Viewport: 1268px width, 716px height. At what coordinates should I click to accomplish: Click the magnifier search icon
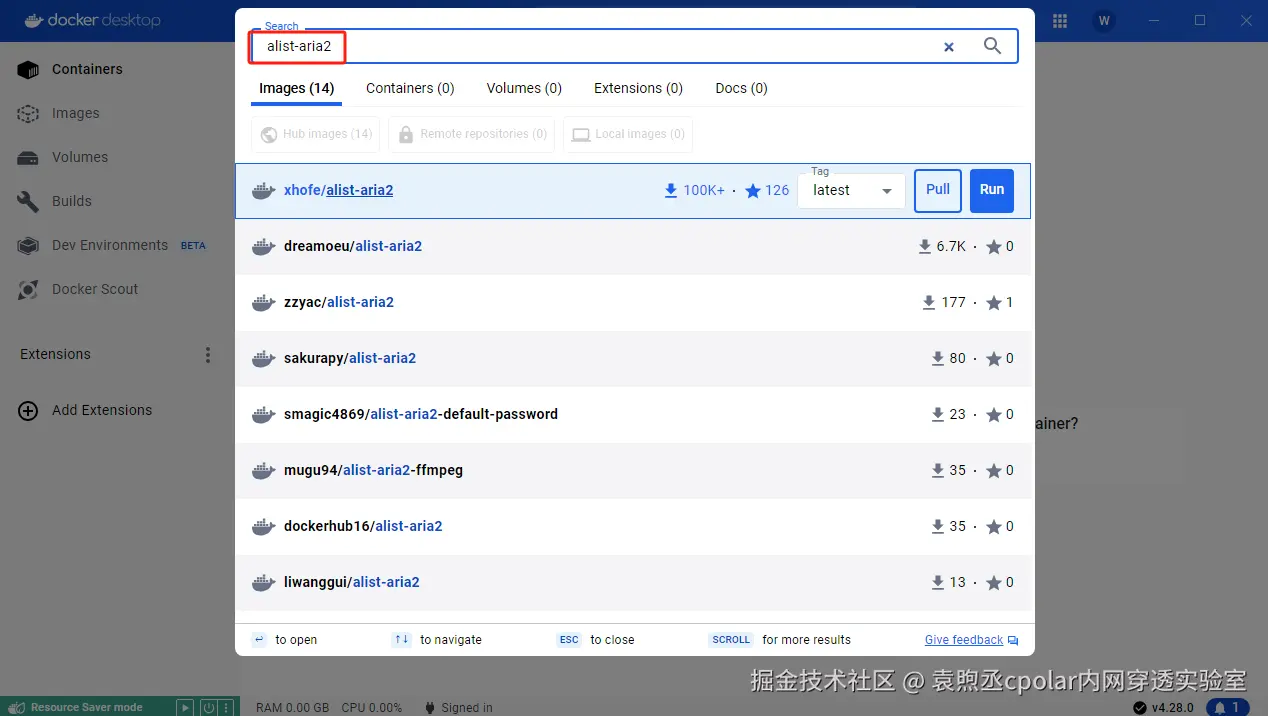[992, 46]
